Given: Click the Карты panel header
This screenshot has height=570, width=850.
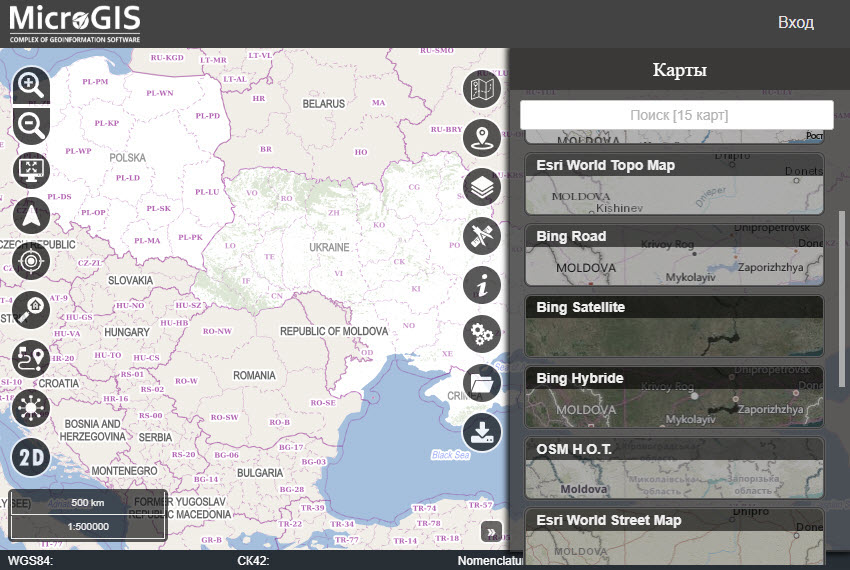Looking at the screenshot, I should coord(679,70).
